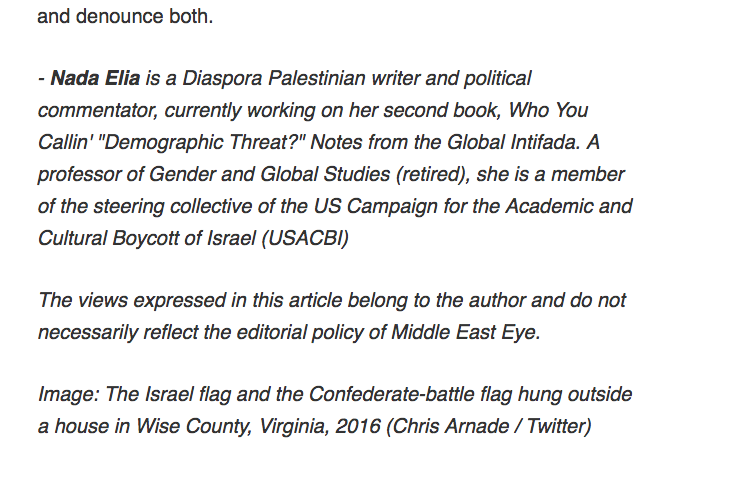Click the words Global Intifada

coord(513,142)
